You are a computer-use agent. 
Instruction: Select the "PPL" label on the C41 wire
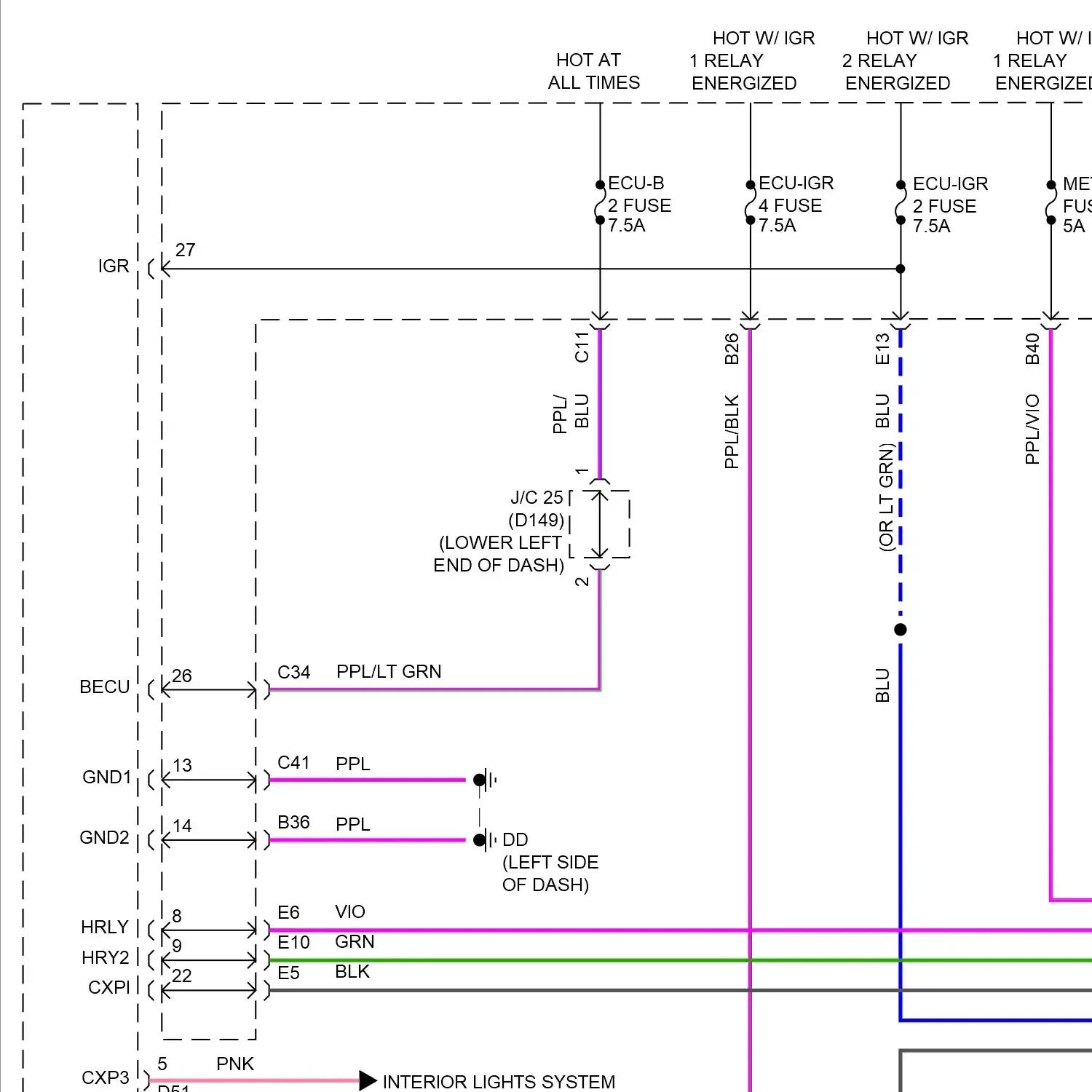tap(353, 764)
